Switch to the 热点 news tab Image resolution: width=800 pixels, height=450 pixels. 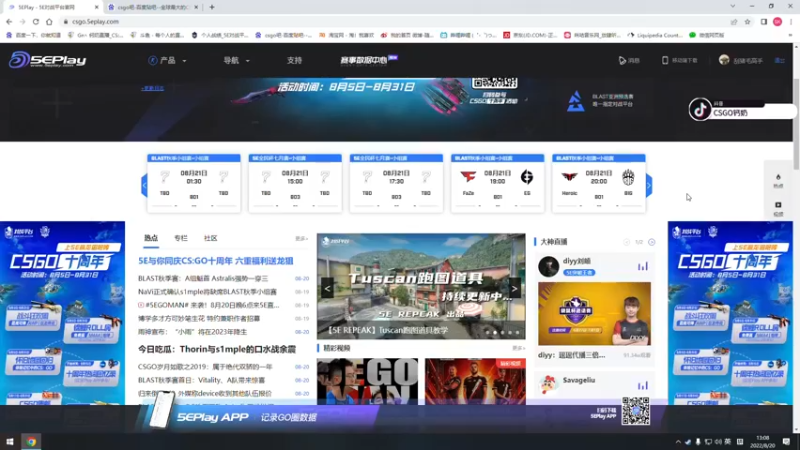(x=151, y=238)
